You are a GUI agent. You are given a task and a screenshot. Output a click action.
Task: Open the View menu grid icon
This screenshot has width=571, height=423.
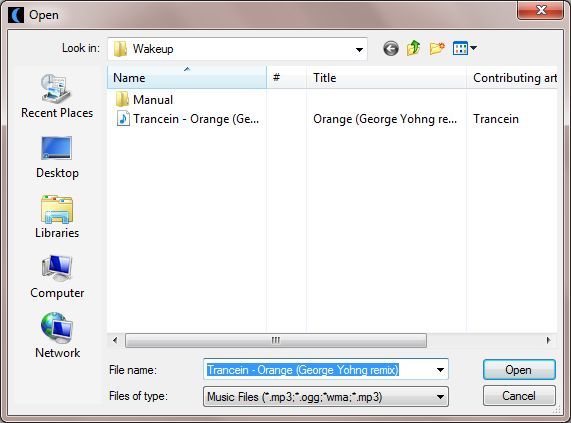465,48
